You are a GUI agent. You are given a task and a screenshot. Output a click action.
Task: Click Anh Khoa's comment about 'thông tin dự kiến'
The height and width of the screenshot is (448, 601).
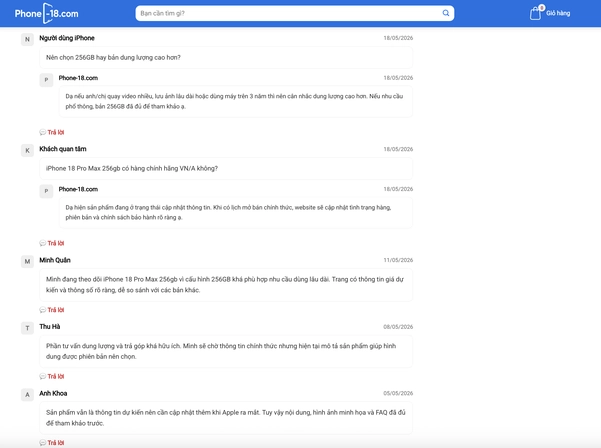pos(226,418)
